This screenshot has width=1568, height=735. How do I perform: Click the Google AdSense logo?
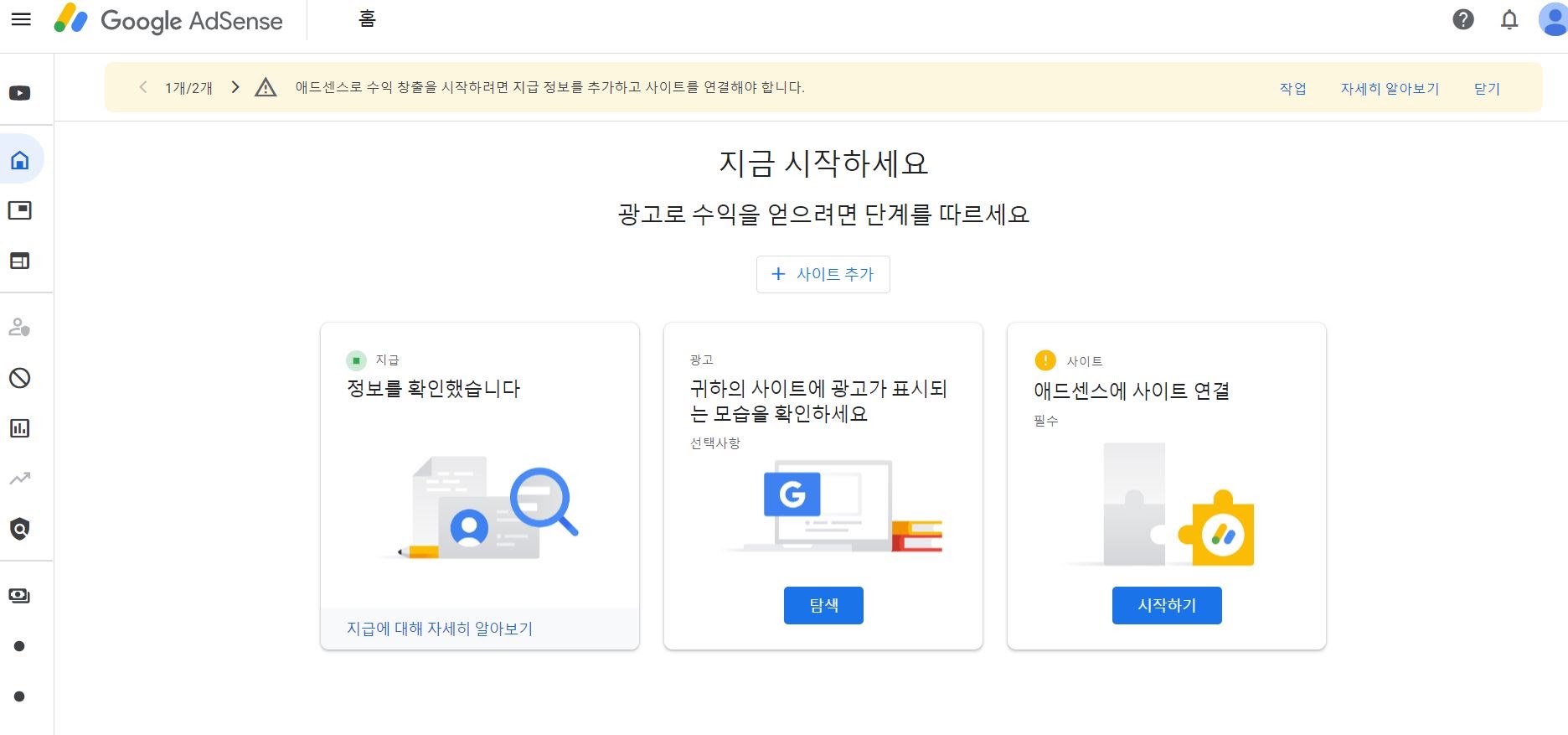pos(168,19)
